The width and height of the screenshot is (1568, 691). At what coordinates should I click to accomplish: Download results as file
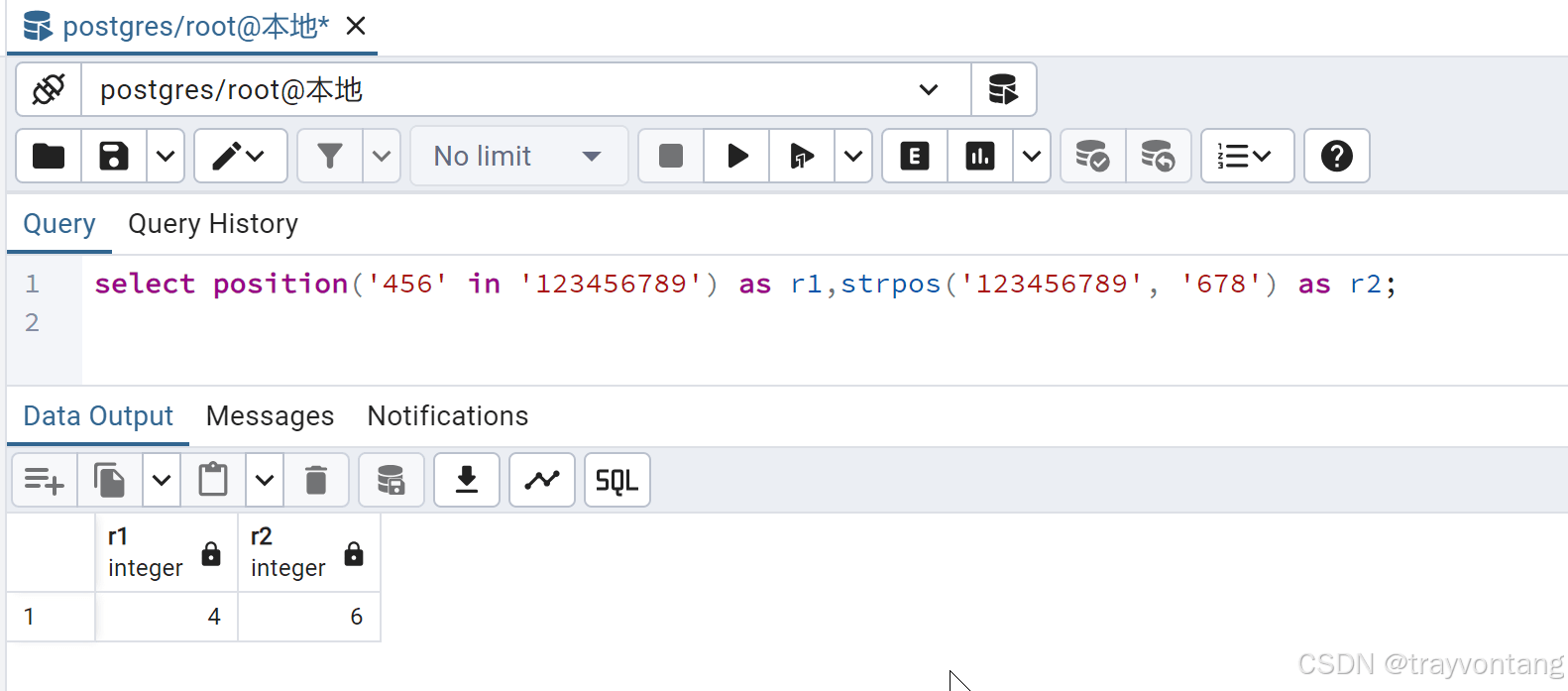[467, 480]
